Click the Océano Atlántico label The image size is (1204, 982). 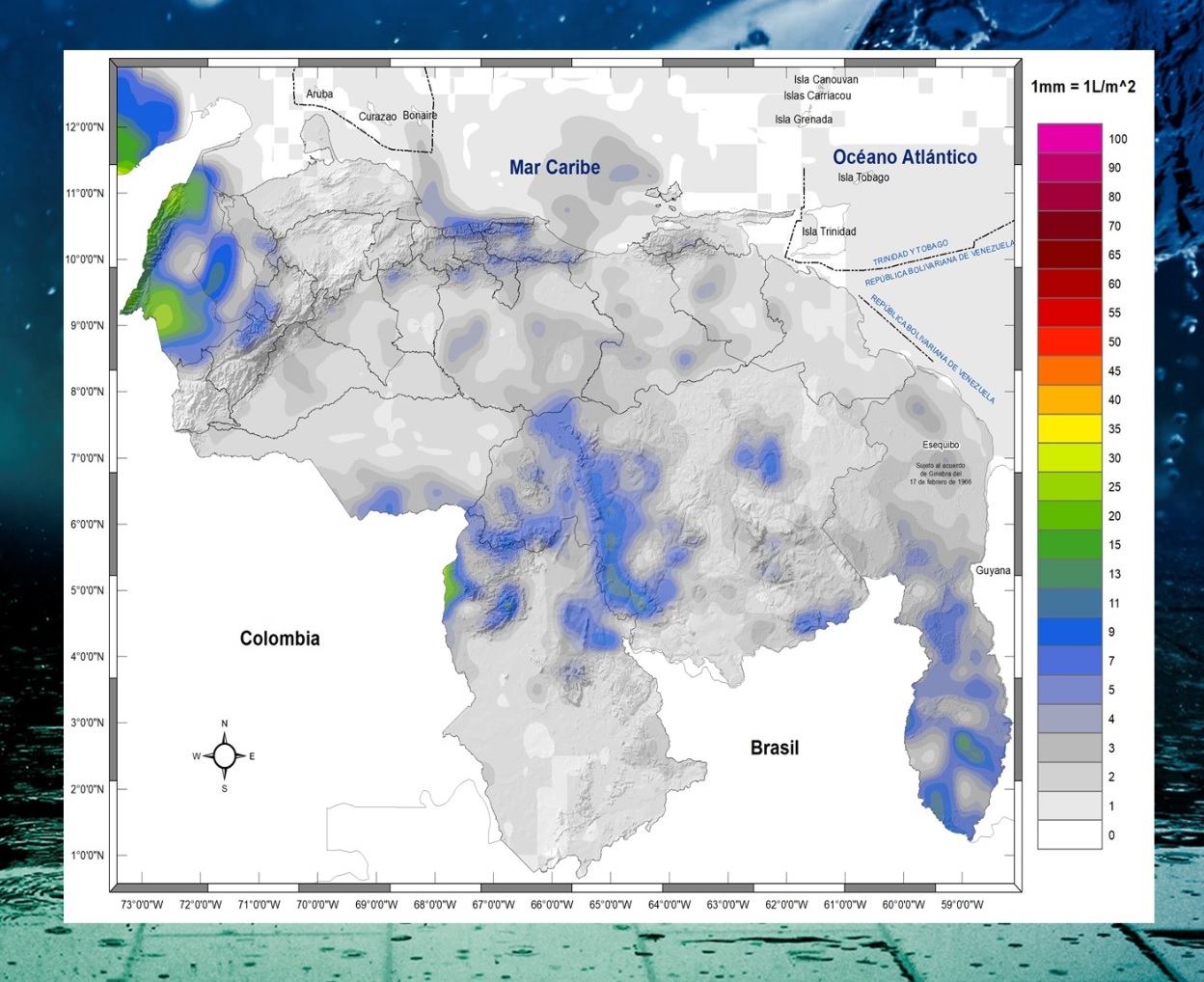(x=904, y=157)
